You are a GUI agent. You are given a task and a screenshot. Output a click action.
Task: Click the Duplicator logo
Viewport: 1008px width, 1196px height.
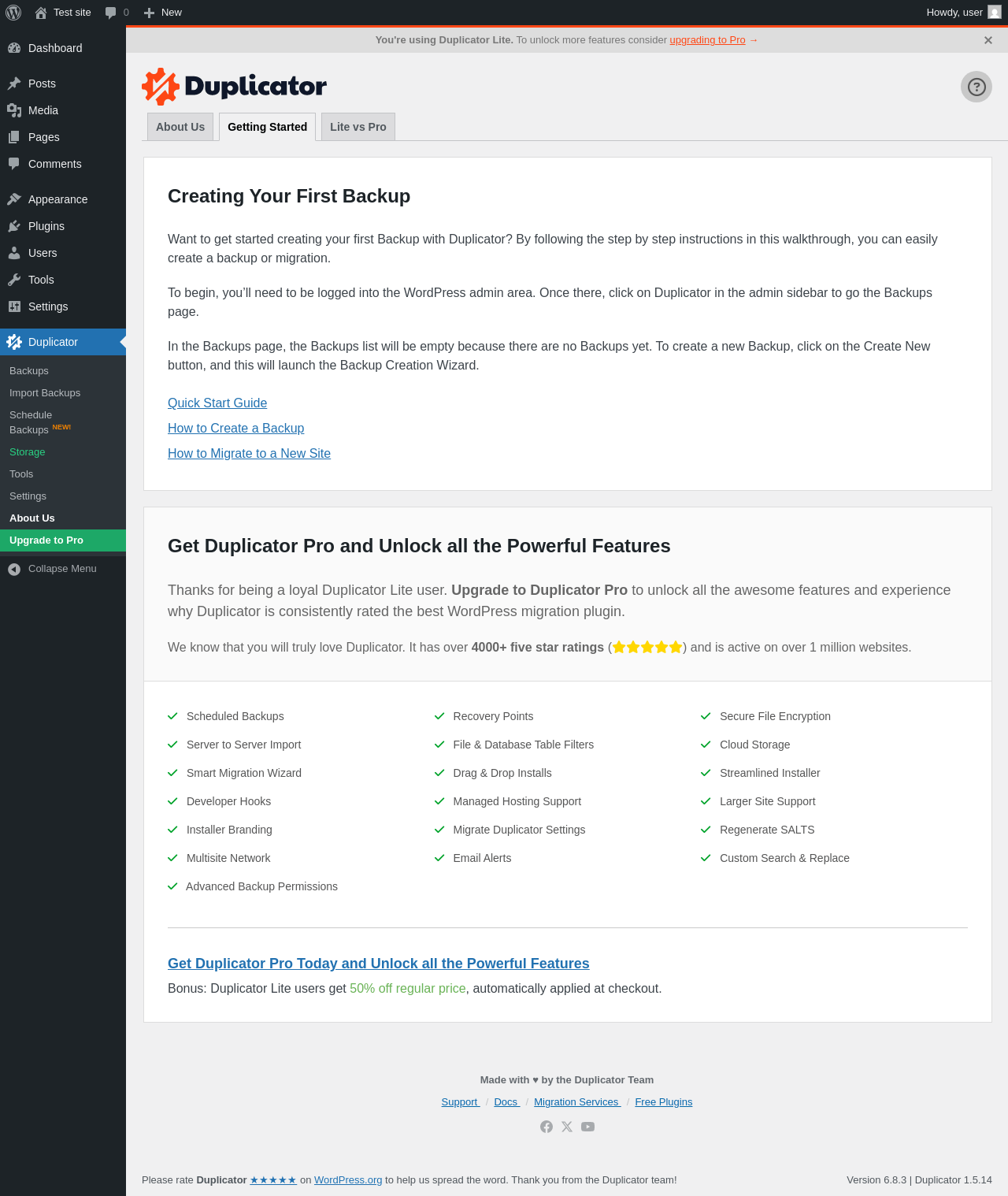(234, 86)
